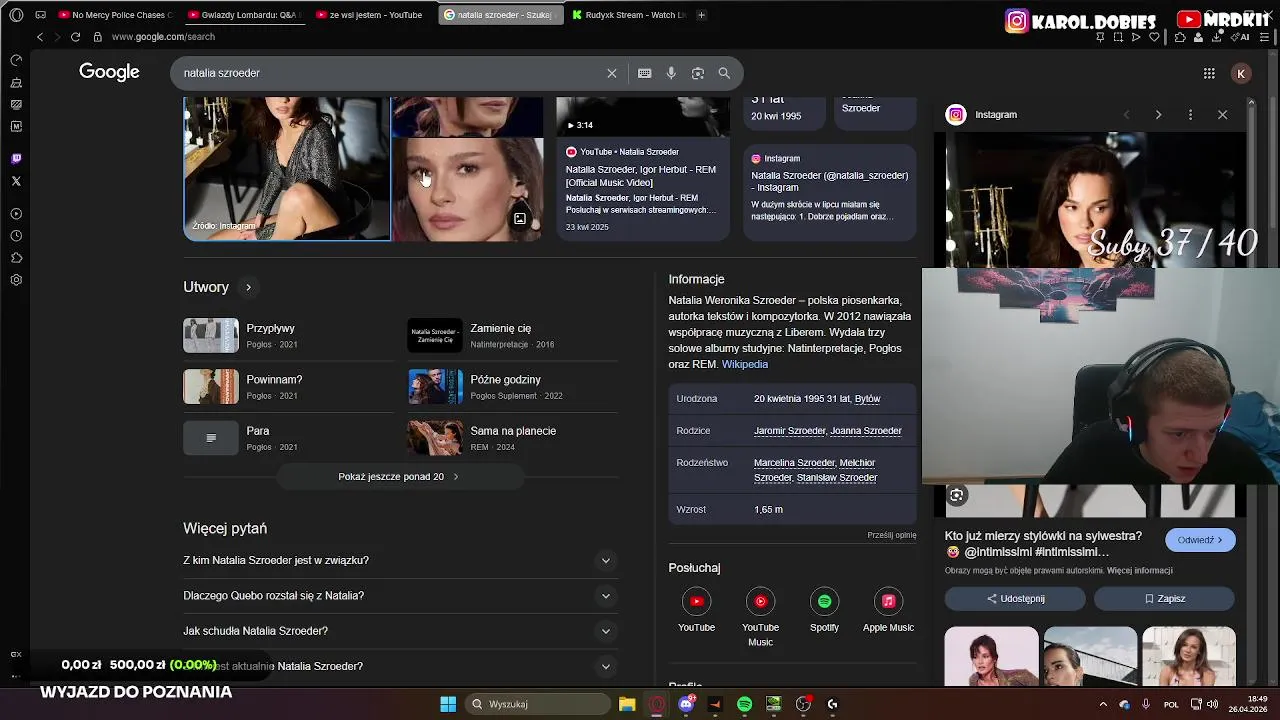
Task: Click the 'Zapisz' save button
Action: [1165, 598]
